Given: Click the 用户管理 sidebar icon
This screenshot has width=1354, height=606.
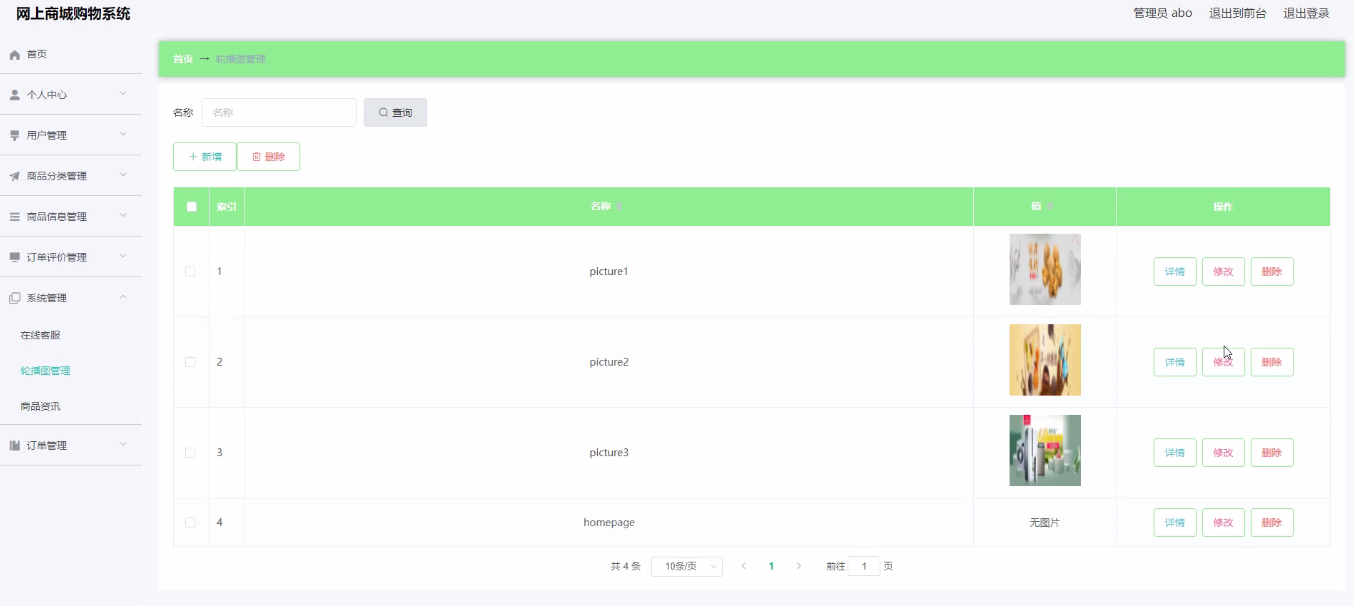Looking at the screenshot, I should (15, 136).
